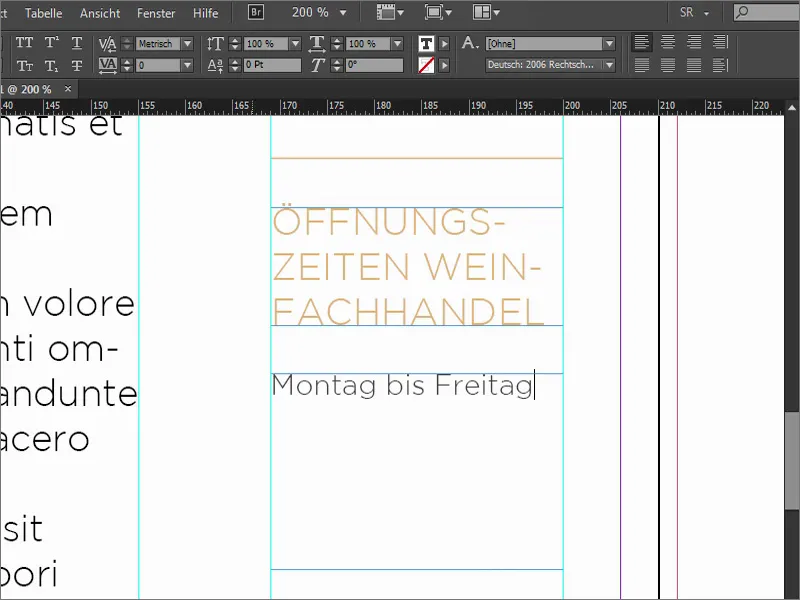Click the Skew angle 0° field
Image resolution: width=800 pixels, height=600 pixels.
(374, 65)
